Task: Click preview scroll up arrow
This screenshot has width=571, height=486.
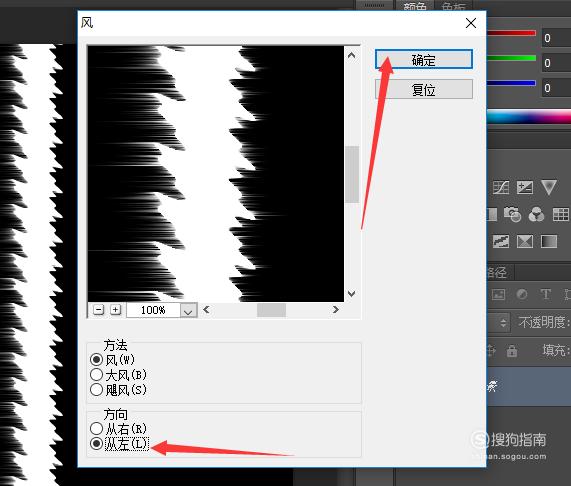Action: point(351,55)
